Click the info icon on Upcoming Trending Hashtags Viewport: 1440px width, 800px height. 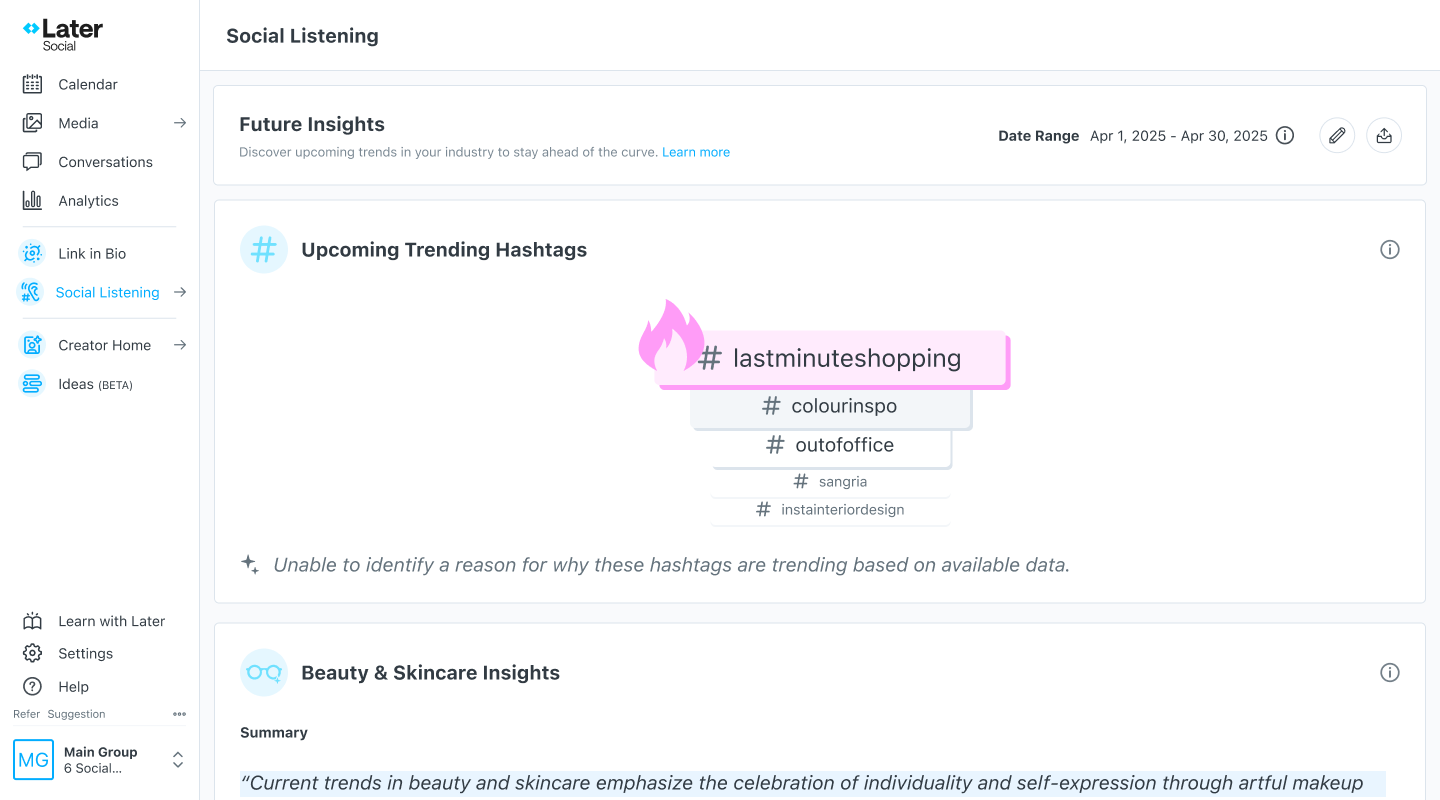[x=1390, y=249]
